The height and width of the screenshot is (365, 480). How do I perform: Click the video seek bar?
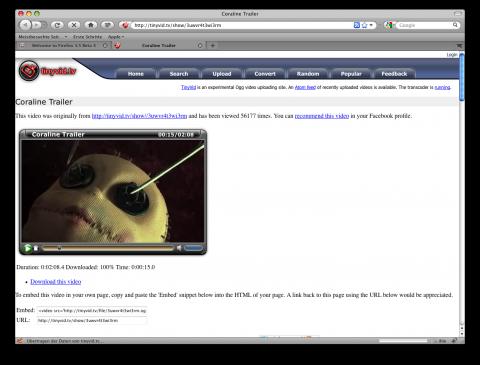pos(108,248)
